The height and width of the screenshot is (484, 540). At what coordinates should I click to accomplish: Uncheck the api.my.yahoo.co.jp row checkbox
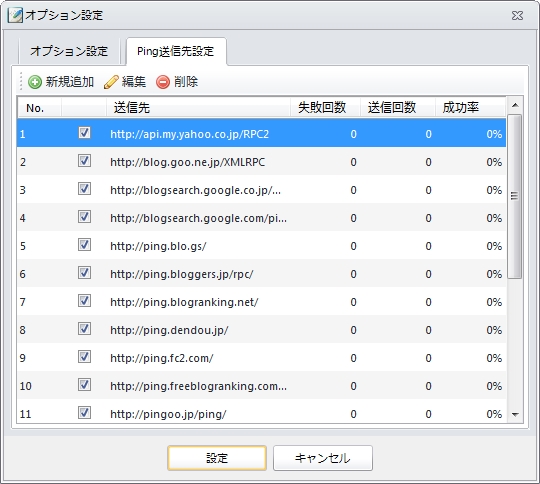coord(84,133)
